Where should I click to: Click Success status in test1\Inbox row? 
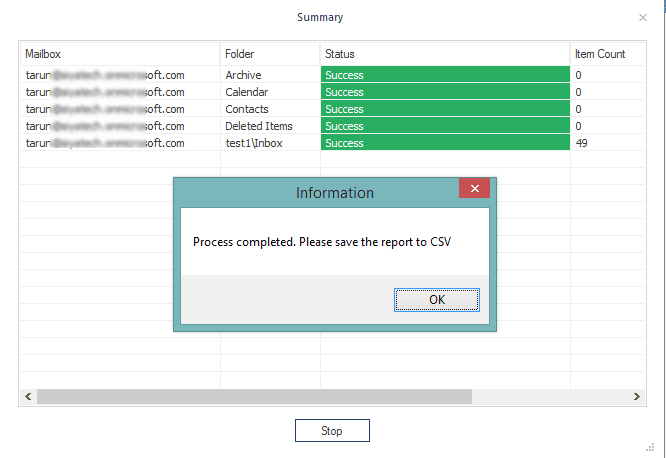(445, 142)
